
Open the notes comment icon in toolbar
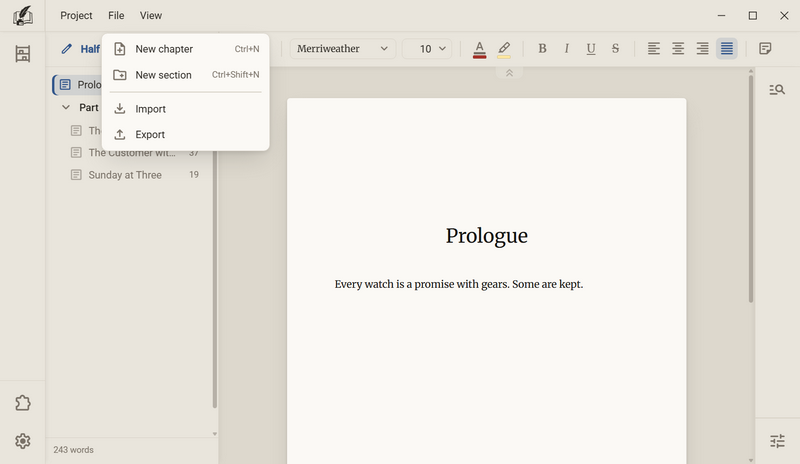click(x=765, y=48)
